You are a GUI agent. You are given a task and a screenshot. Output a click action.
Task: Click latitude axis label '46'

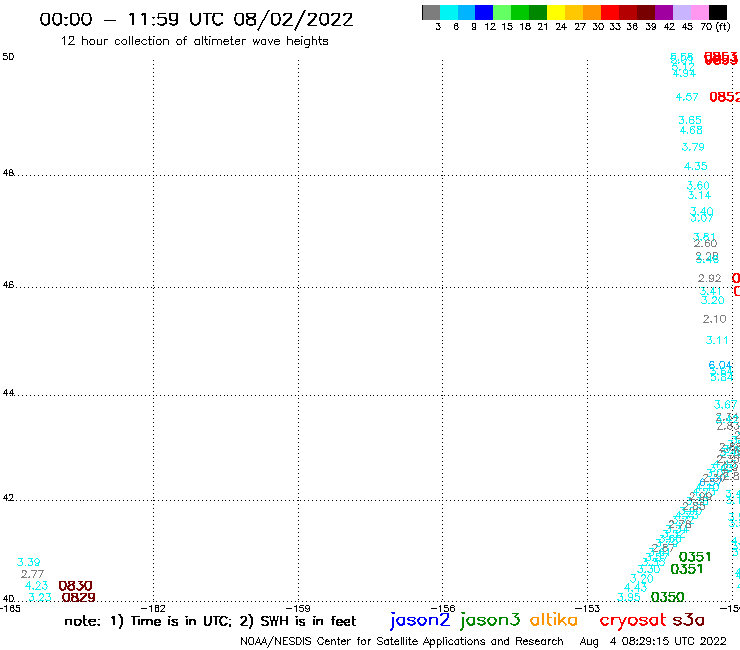8,285
